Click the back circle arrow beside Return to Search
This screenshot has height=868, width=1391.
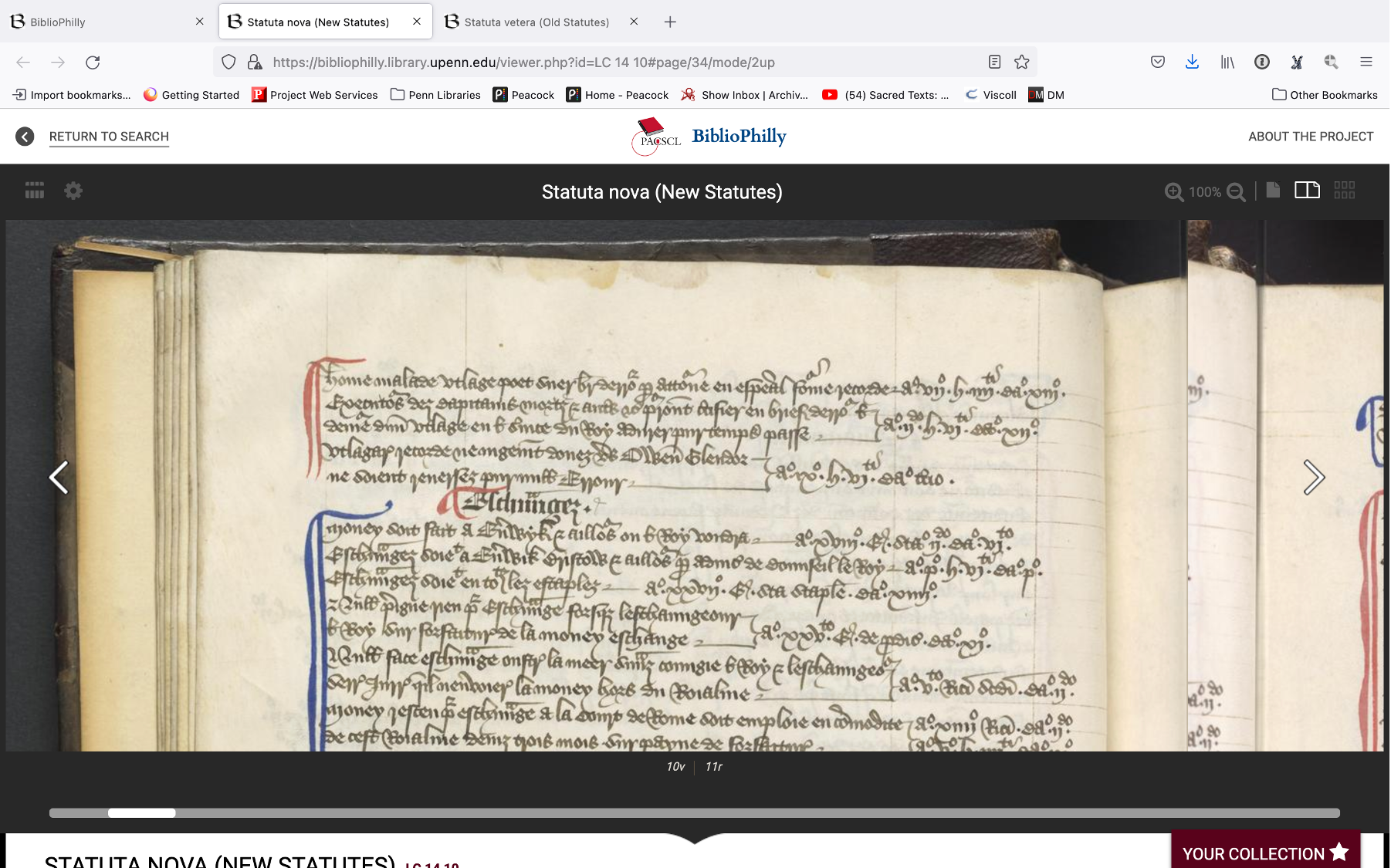point(25,137)
